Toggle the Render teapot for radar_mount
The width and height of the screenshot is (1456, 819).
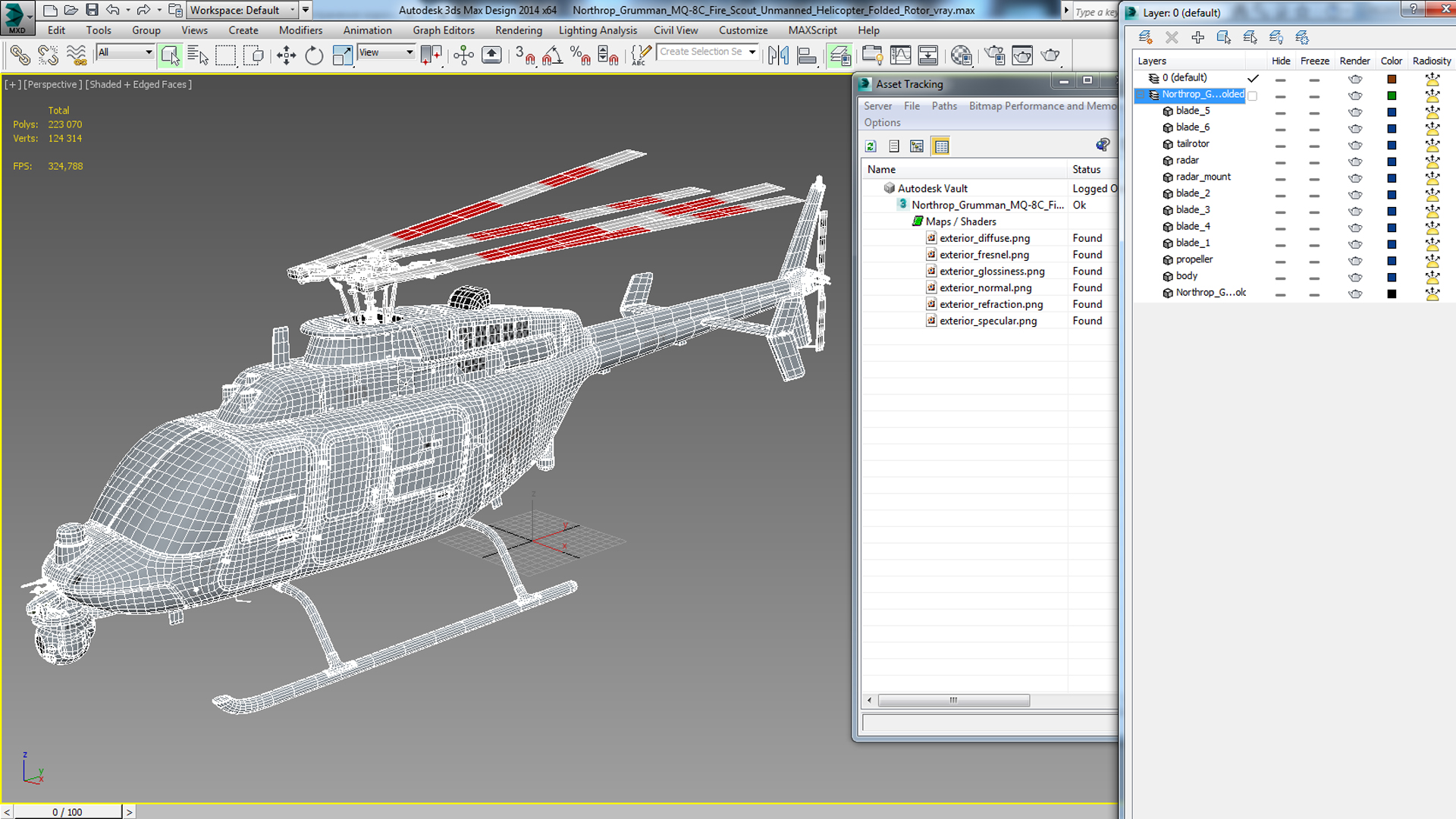coord(1355,178)
